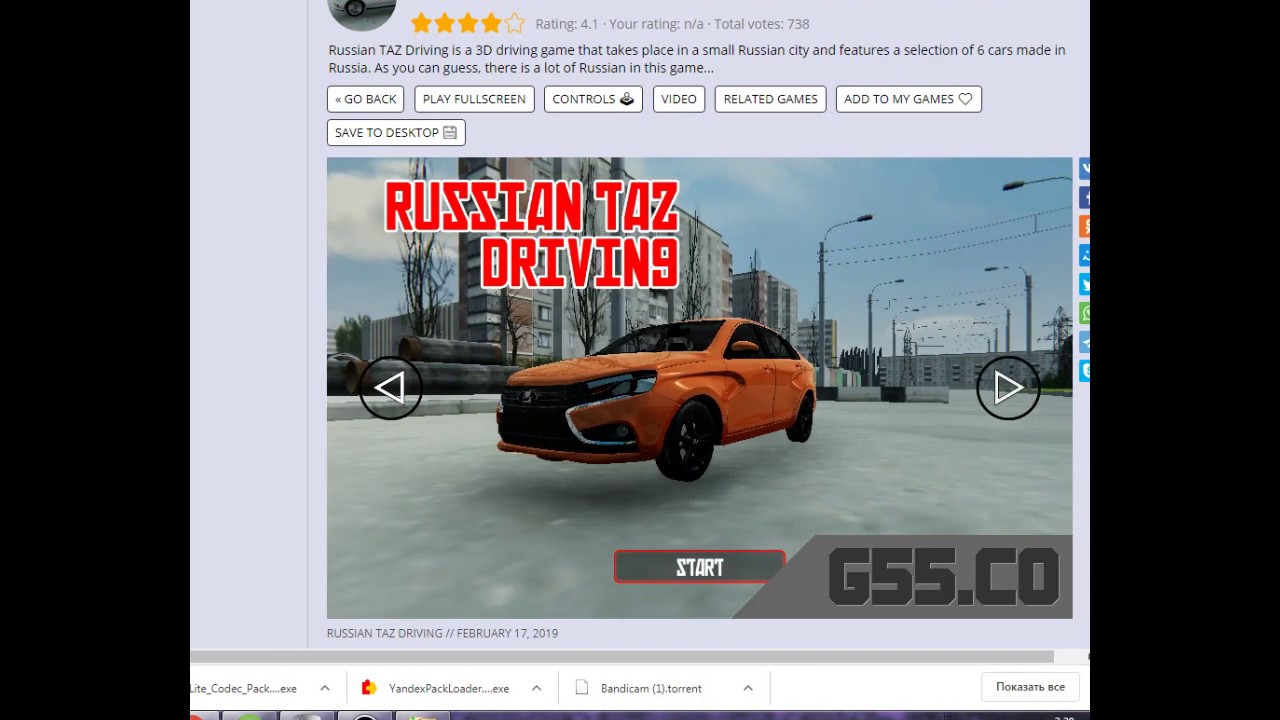Share the game on Twitter
This screenshot has width=1280, height=720.
(x=1084, y=285)
